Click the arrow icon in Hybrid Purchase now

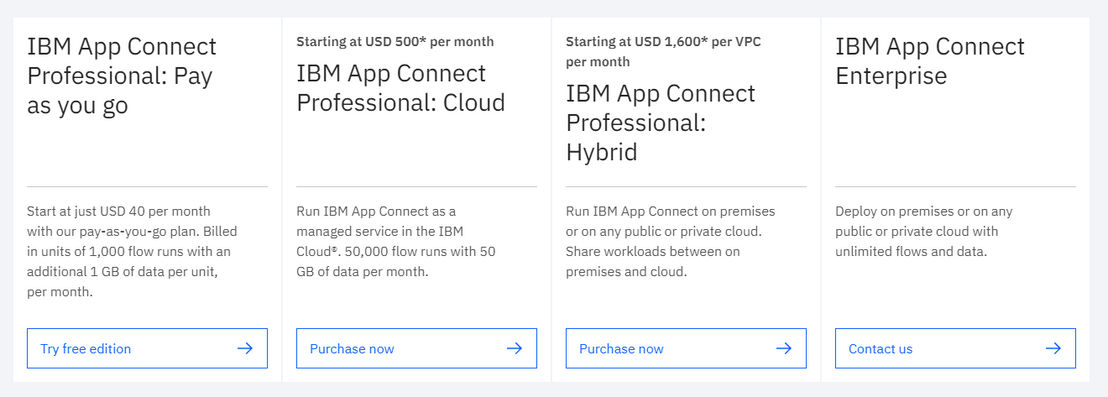[x=783, y=348]
